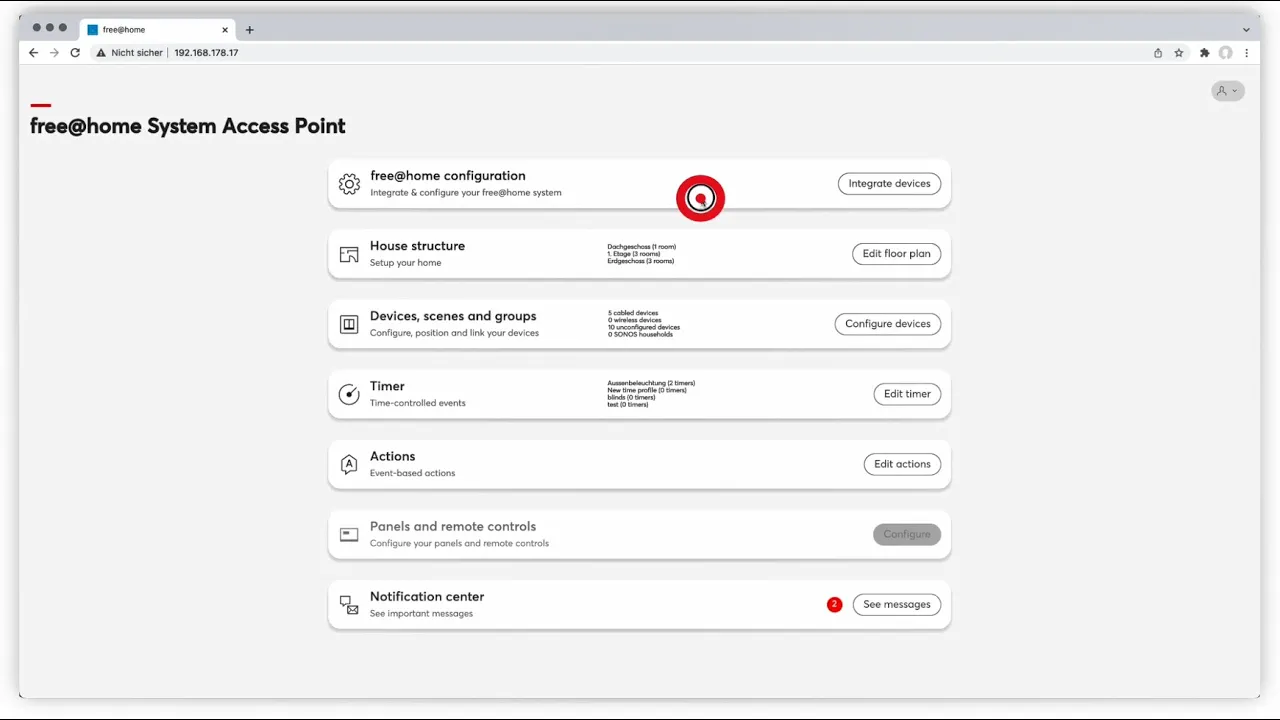1280x720 pixels.
Task: Open the Chrome three-dot menu
Action: point(1246,53)
